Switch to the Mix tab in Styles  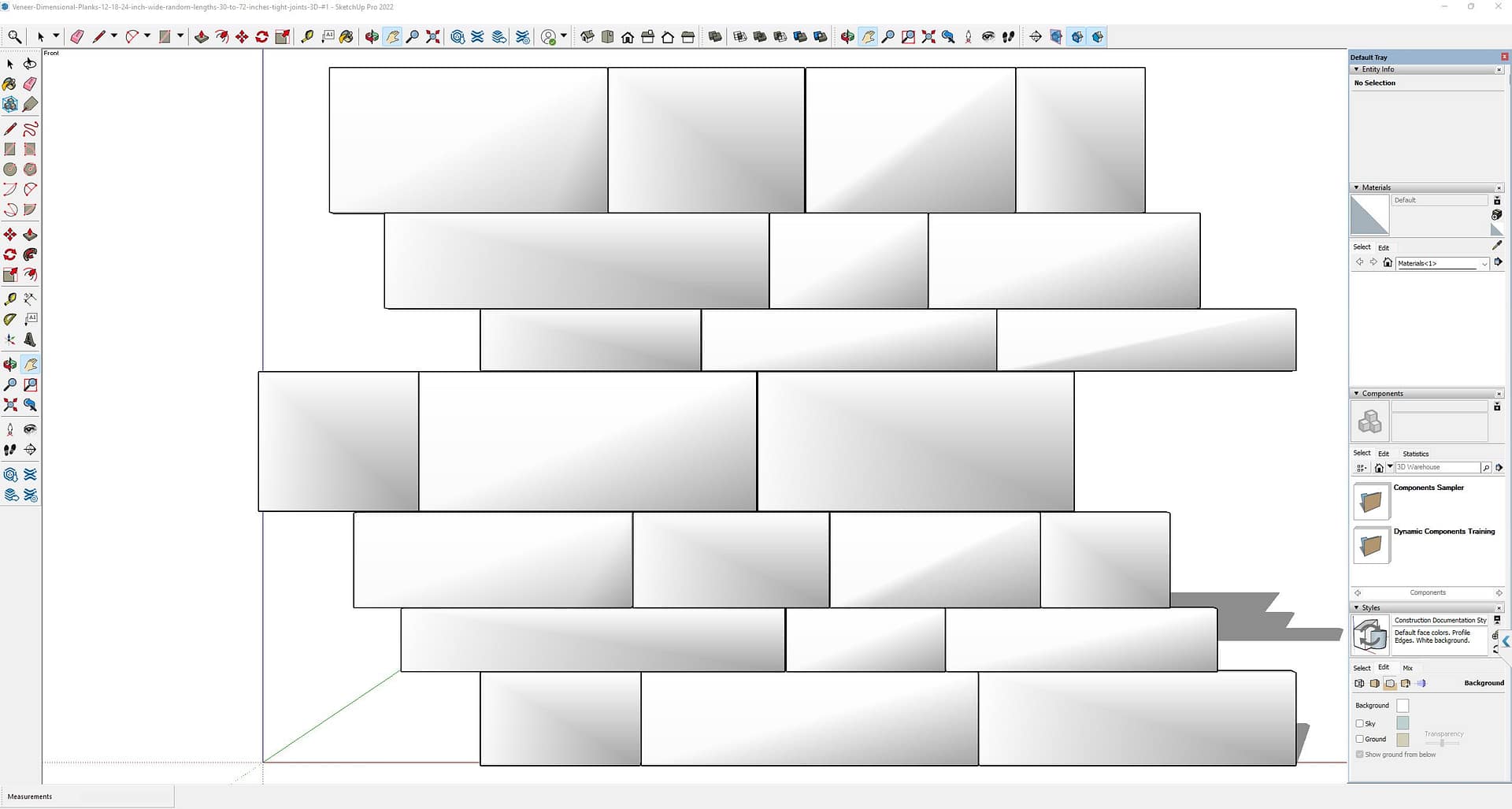click(1407, 668)
